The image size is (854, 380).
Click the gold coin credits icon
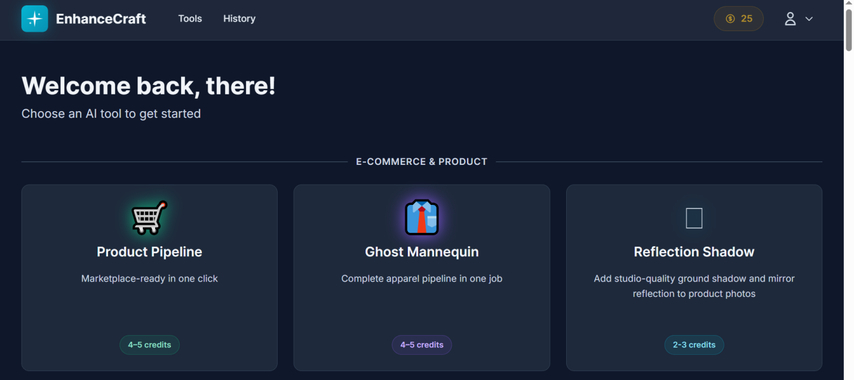(x=730, y=19)
